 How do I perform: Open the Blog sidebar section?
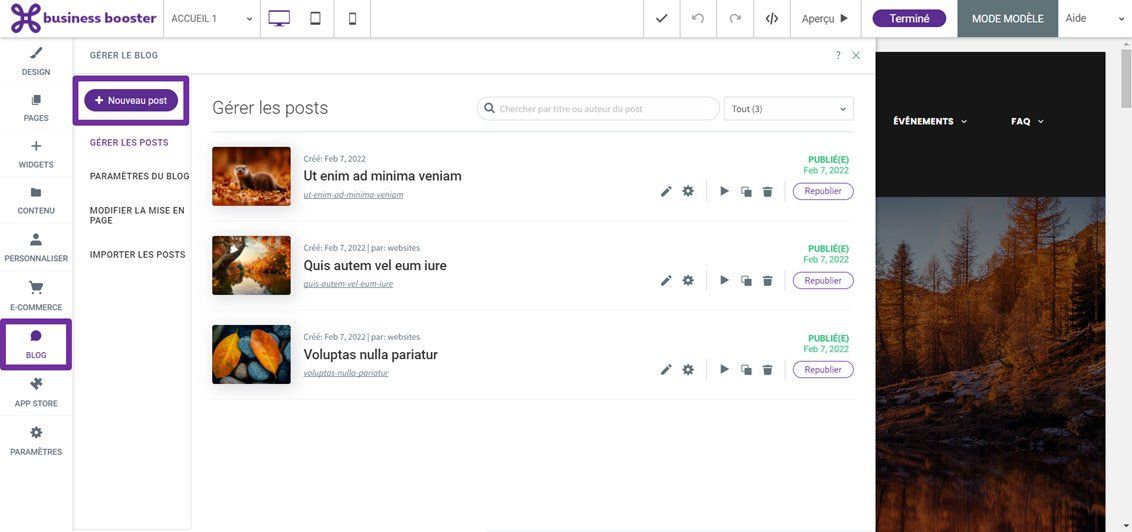coord(36,344)
